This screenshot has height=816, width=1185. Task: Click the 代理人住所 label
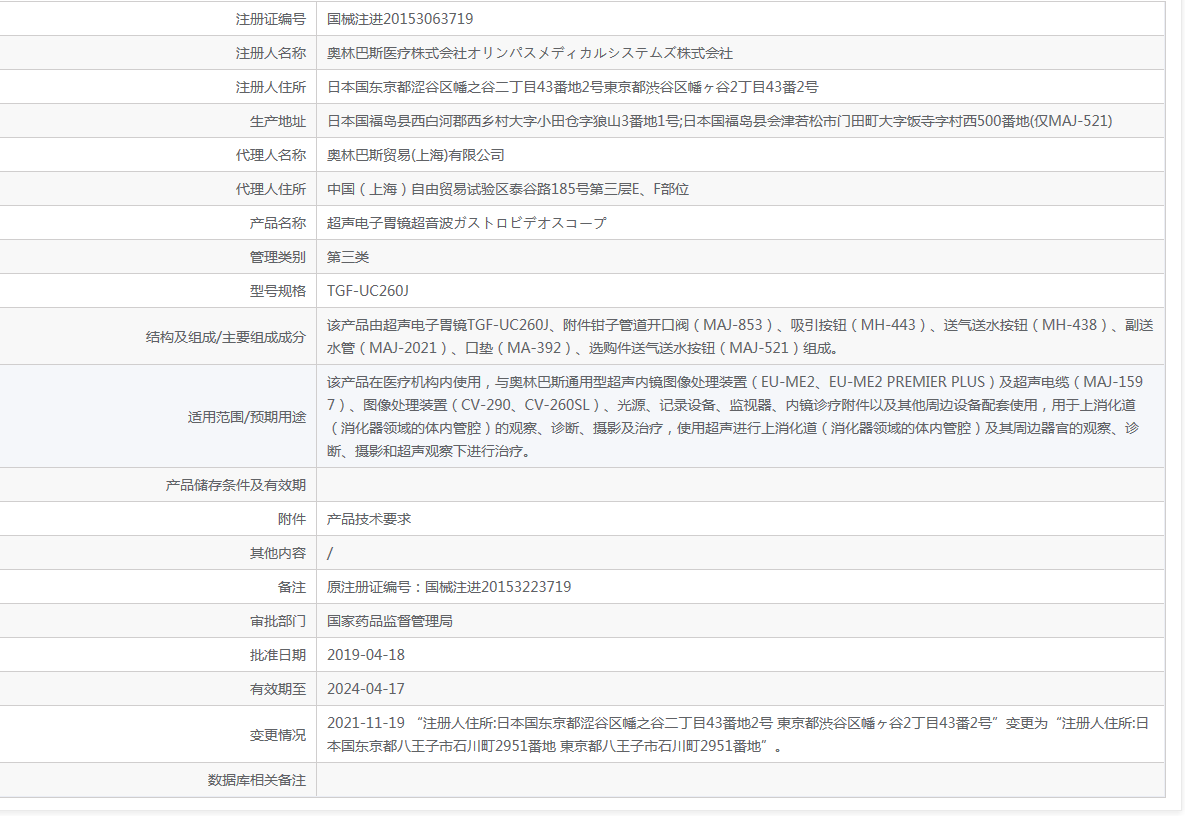(x=271, y=189)
